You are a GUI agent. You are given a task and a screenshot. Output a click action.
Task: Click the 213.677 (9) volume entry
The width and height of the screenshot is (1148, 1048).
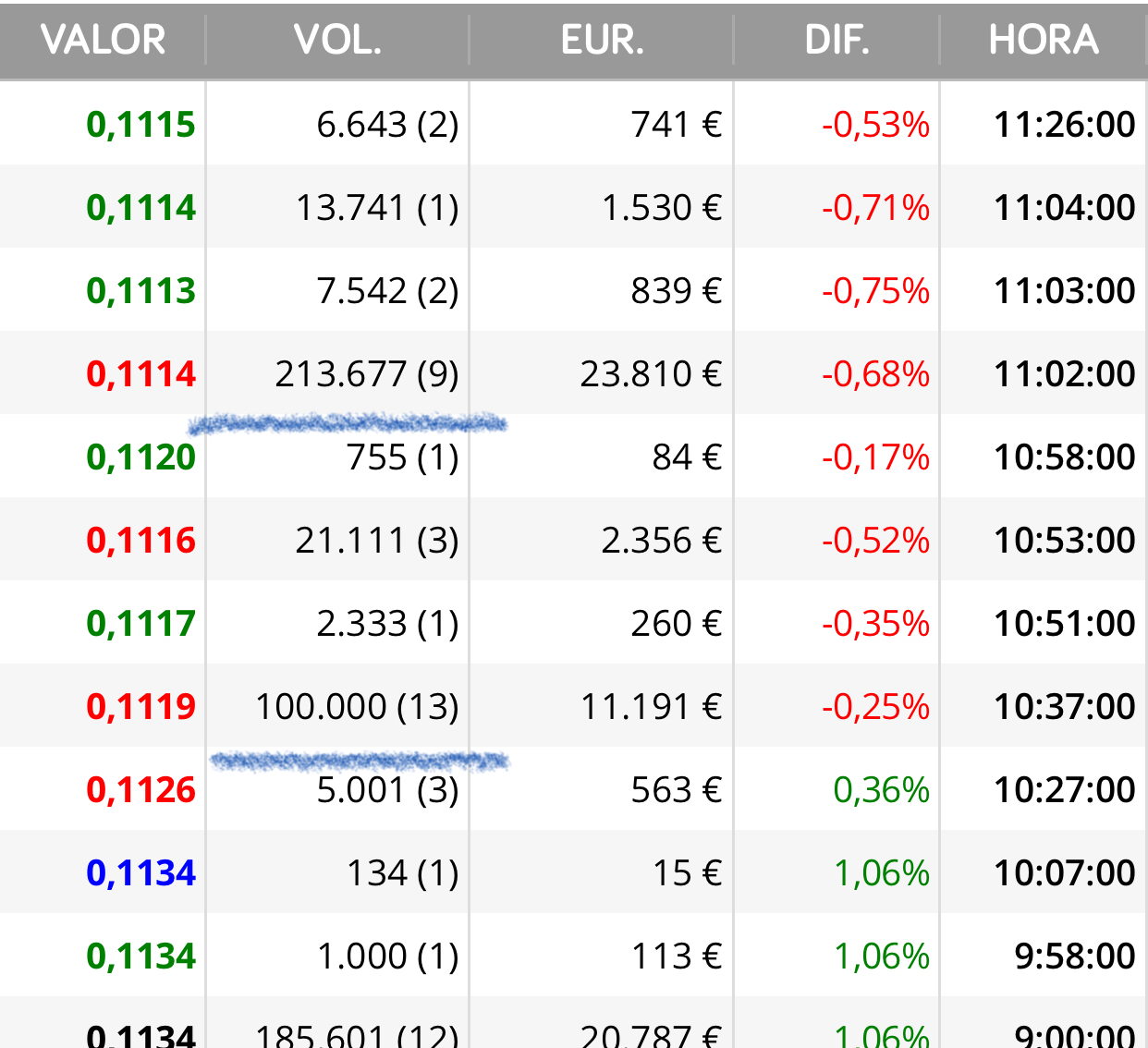click(367, 374)
